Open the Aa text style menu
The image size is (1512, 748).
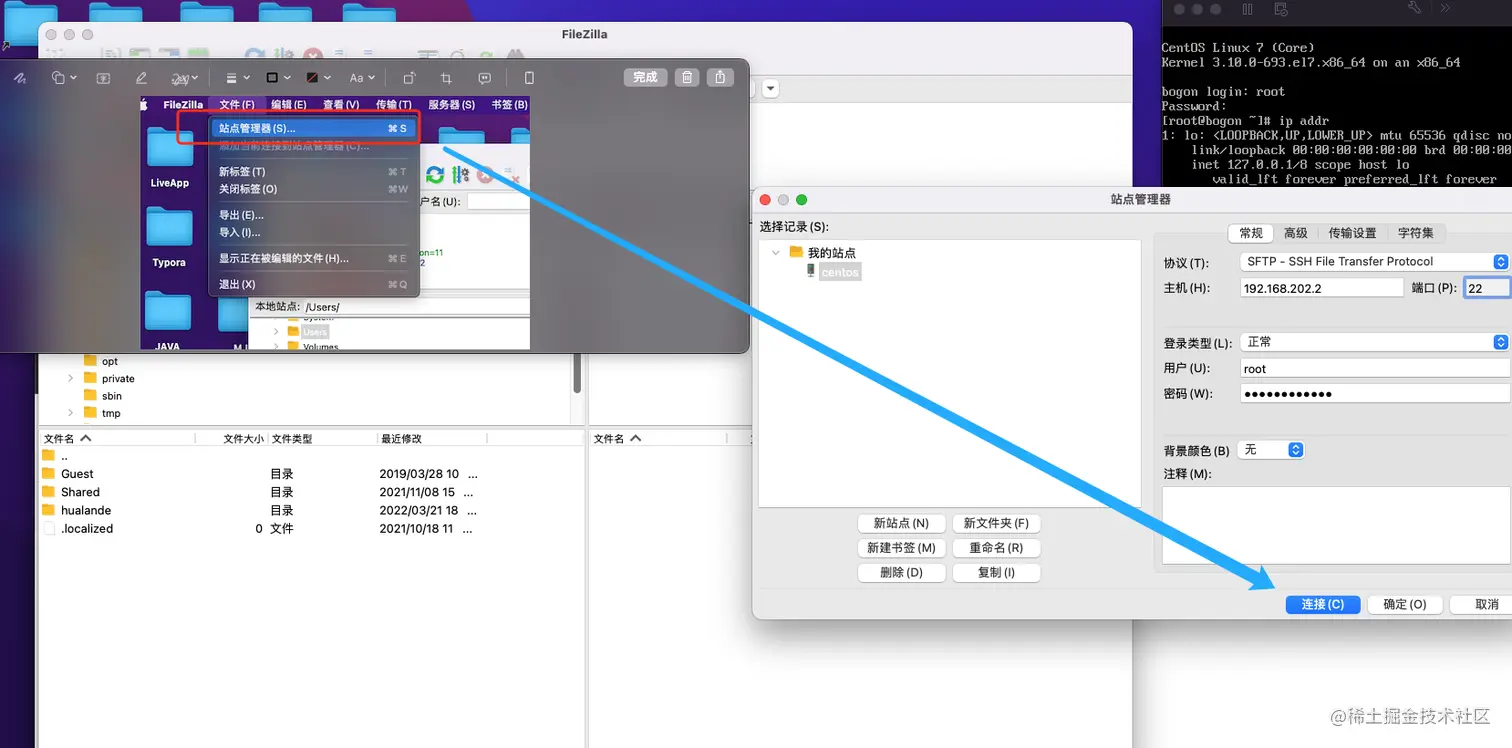[361, 78]
